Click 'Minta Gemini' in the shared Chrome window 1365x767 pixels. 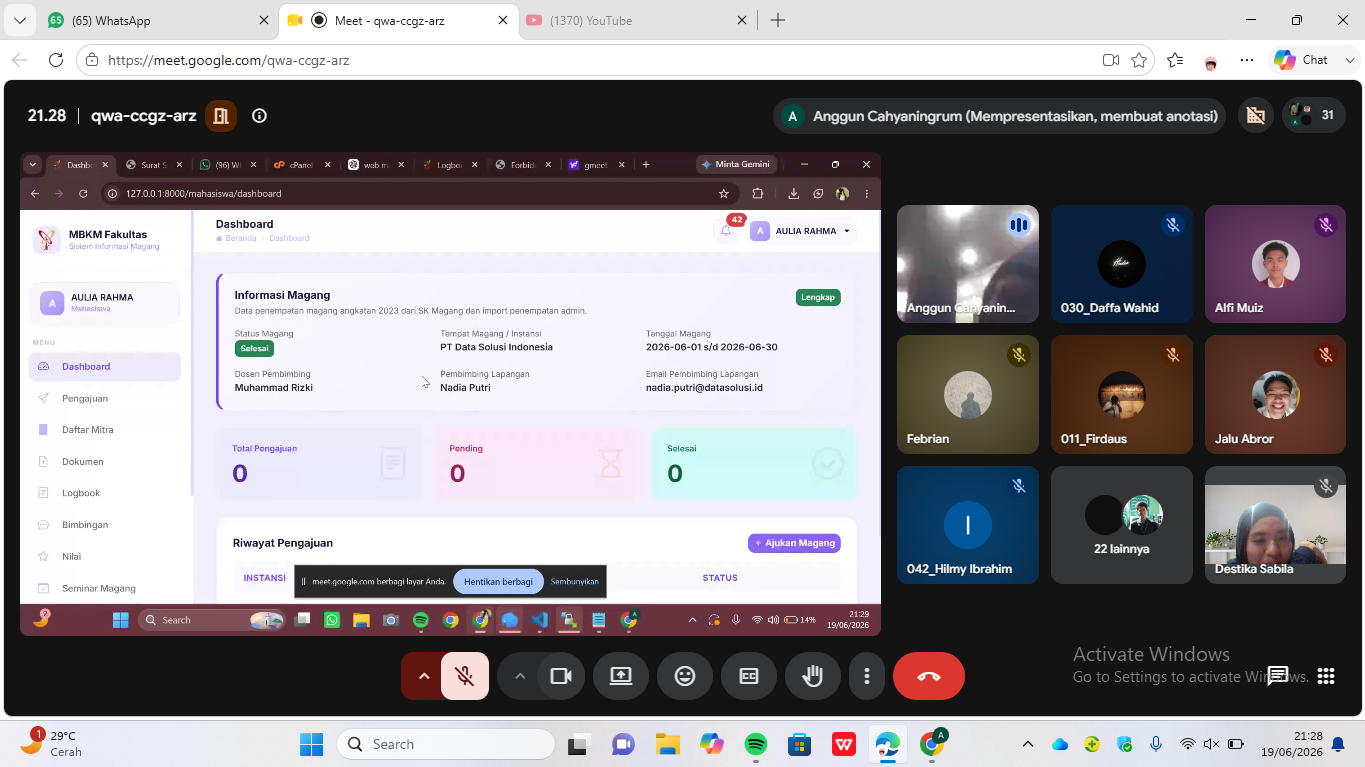pyautogui.click(x=735, y=164)
